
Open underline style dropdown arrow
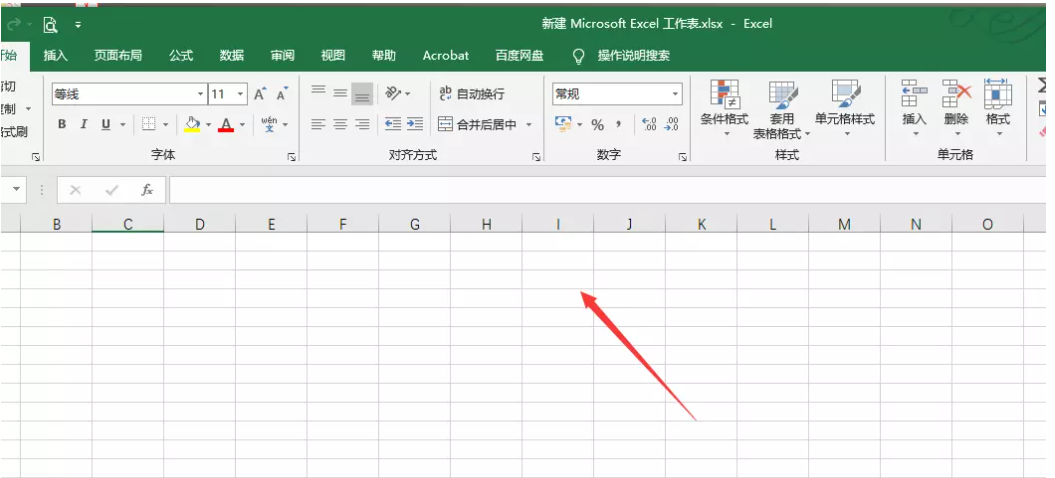click(122, 125)
